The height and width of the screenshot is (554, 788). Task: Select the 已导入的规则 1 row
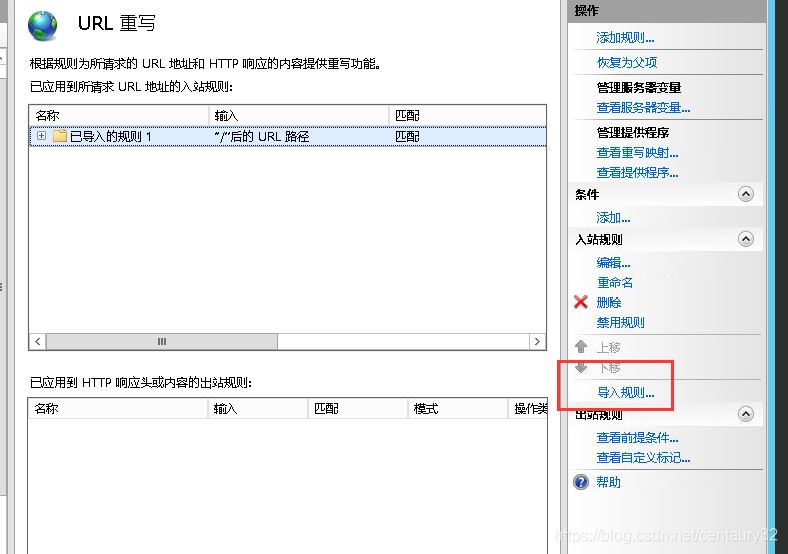tap(287, 136)
